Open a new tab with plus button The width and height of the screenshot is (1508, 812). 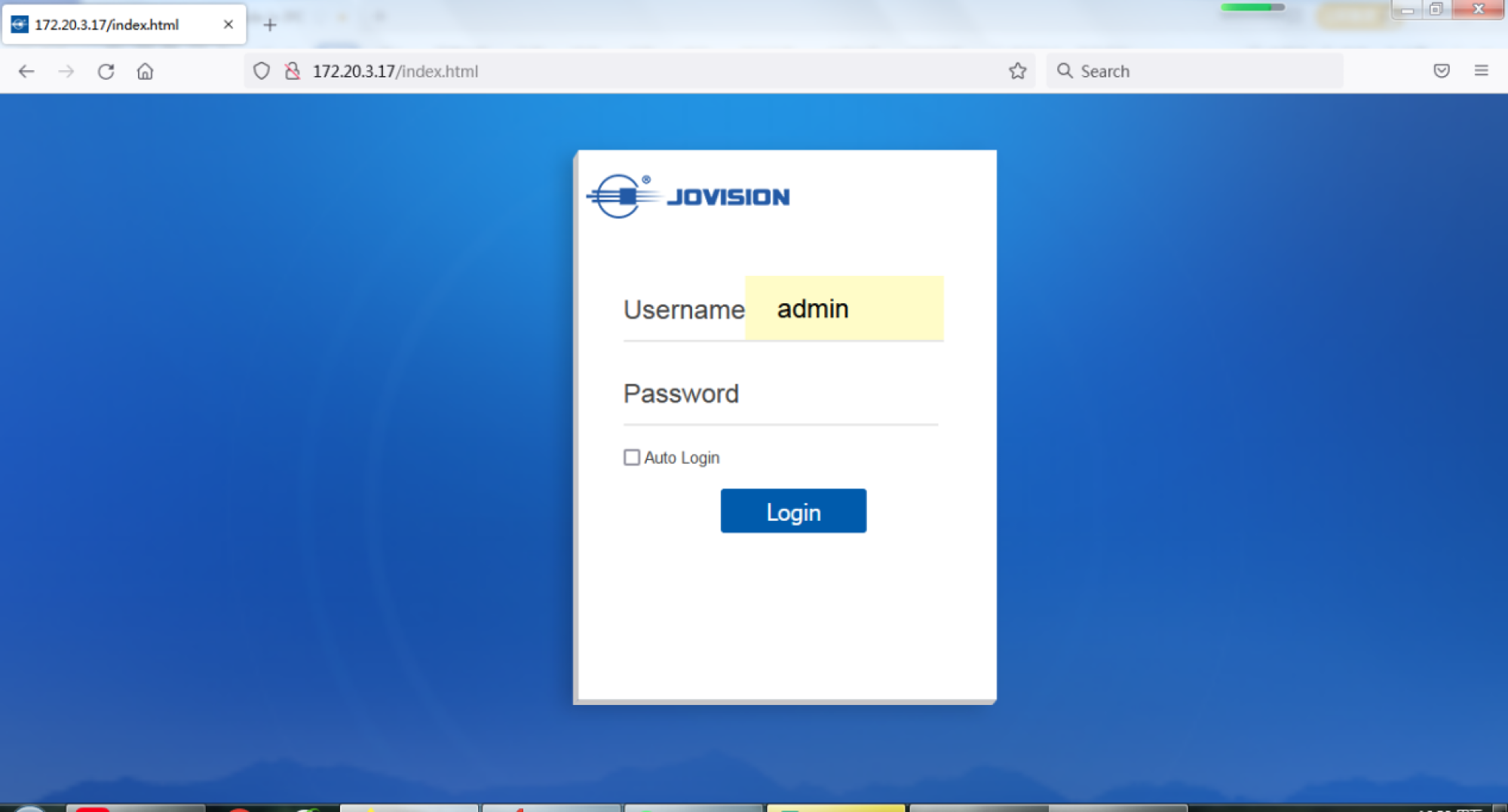(270, 25)
